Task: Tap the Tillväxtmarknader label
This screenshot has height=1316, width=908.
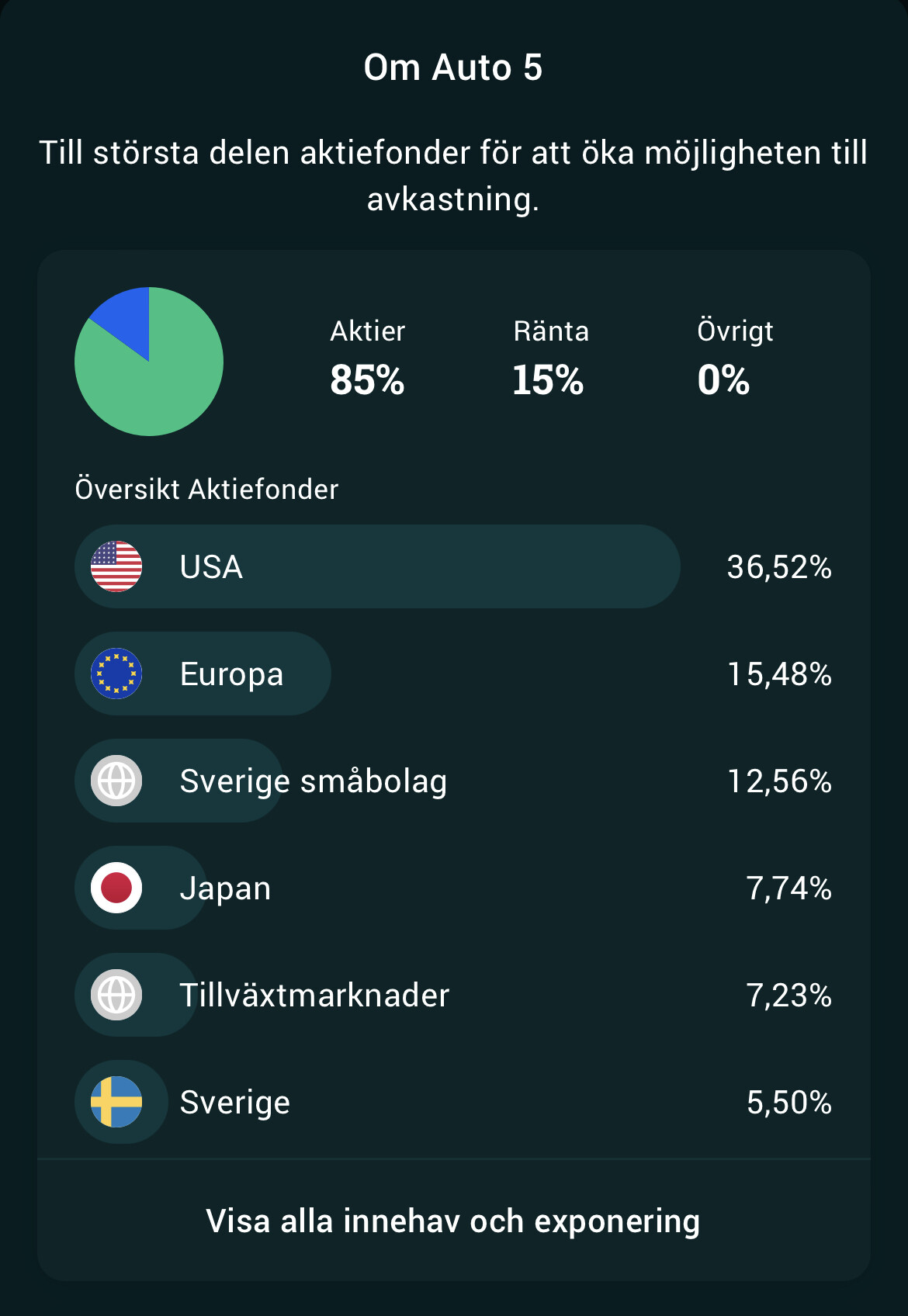Action: tap(314, 996)
